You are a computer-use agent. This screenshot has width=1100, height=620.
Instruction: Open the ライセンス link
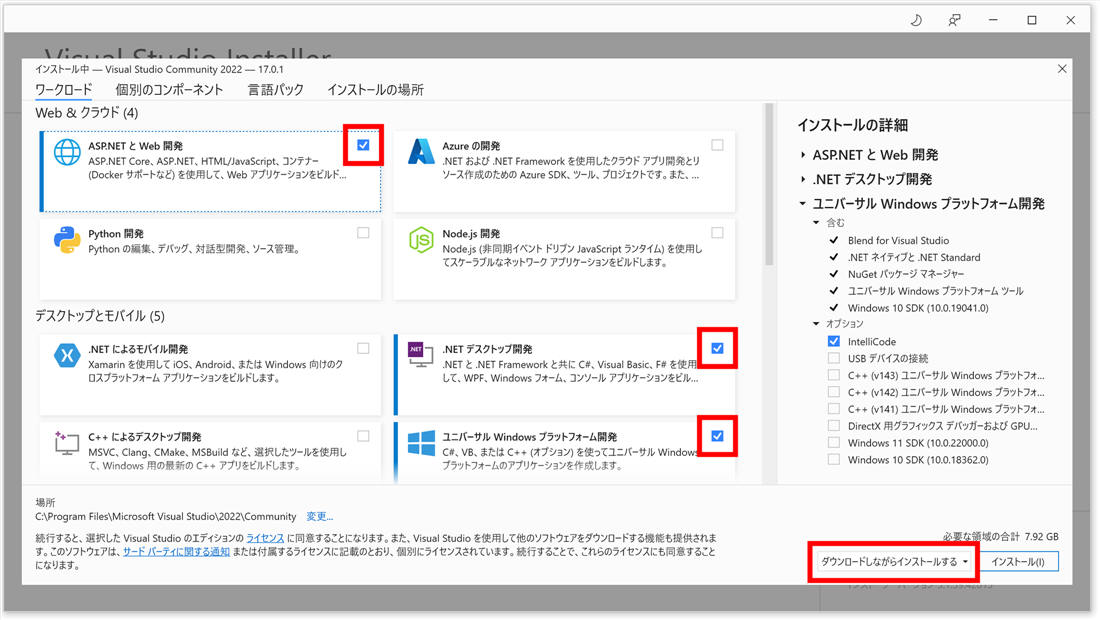pos(265,538)
